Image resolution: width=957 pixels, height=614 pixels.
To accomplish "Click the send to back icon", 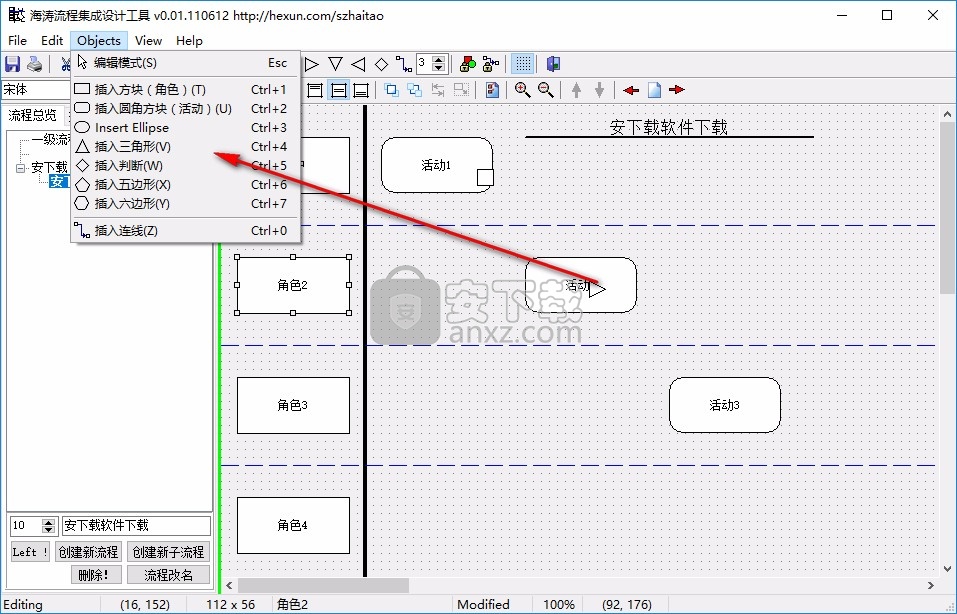I will tap(414, 90).
